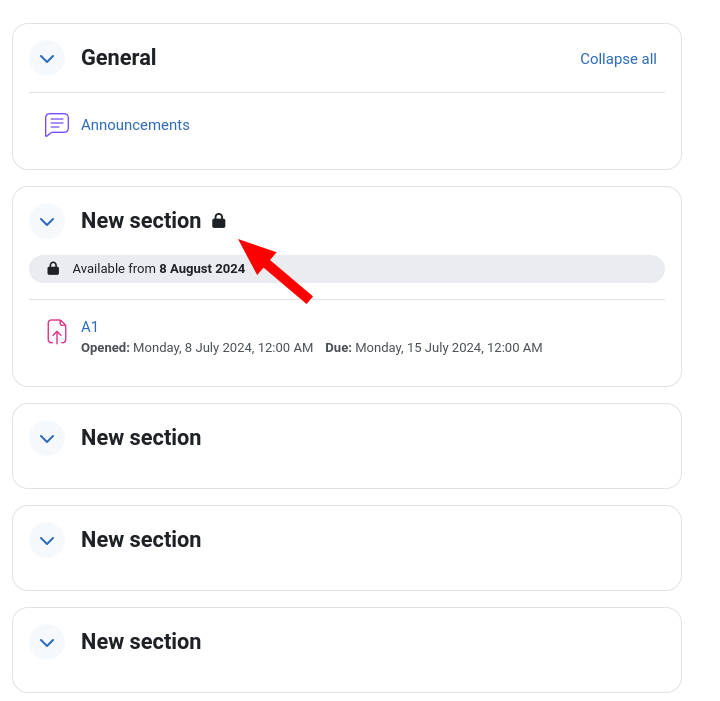Select the locked New section heading text
Screen dimensions: 720x701
click(141, 221)
